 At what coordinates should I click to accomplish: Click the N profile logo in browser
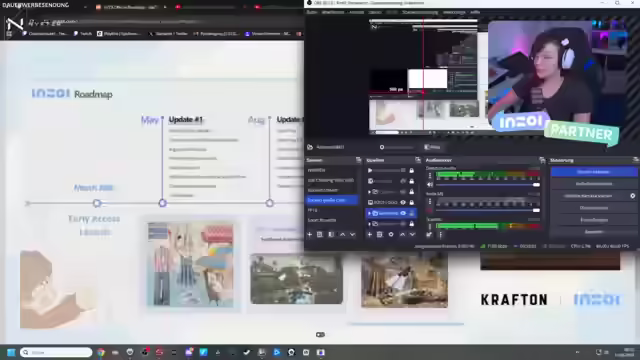(x=15, y=24)
